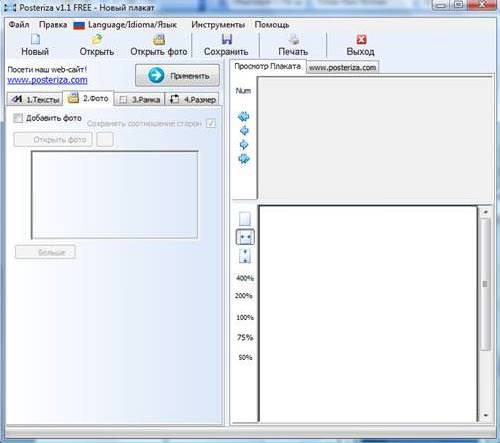Go to first page with top blue arrow

pyautogui.click(x=244, y=116)
